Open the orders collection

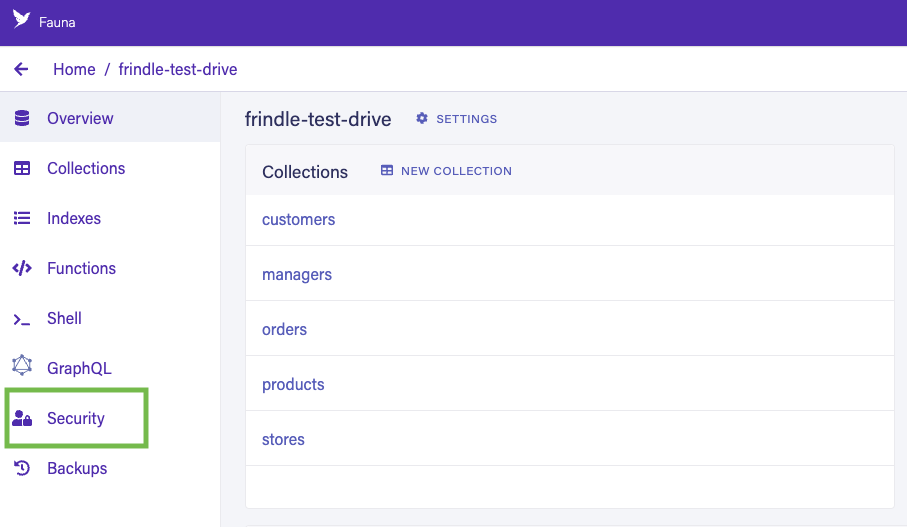coord(284,329)
